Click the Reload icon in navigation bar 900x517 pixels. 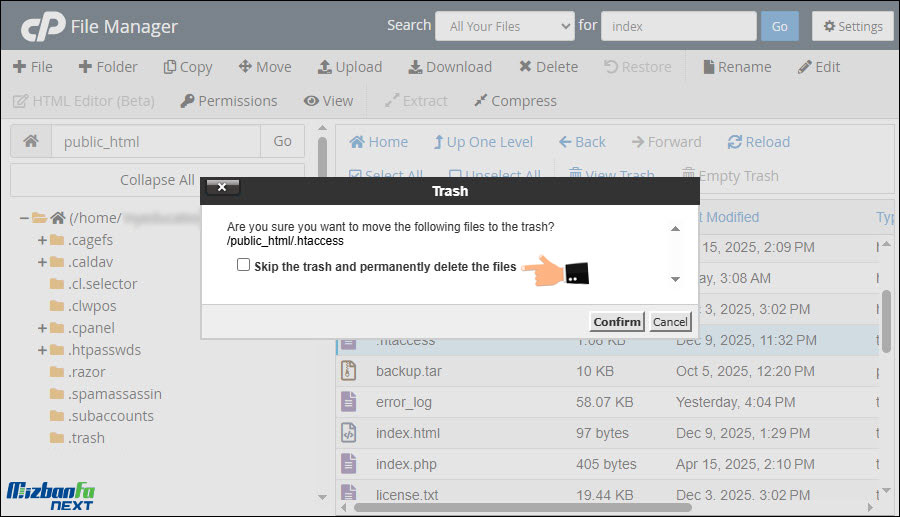tap(735, 142)
